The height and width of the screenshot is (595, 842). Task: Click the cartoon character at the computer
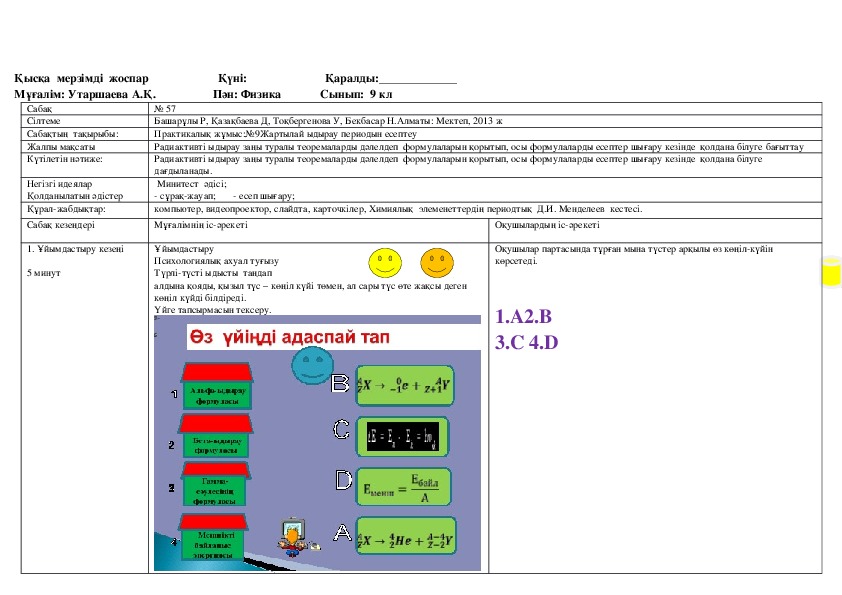point(293,538)
